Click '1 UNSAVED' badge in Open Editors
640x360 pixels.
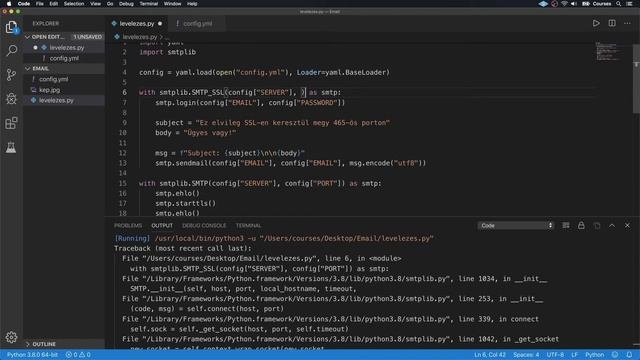pos(88,37)
